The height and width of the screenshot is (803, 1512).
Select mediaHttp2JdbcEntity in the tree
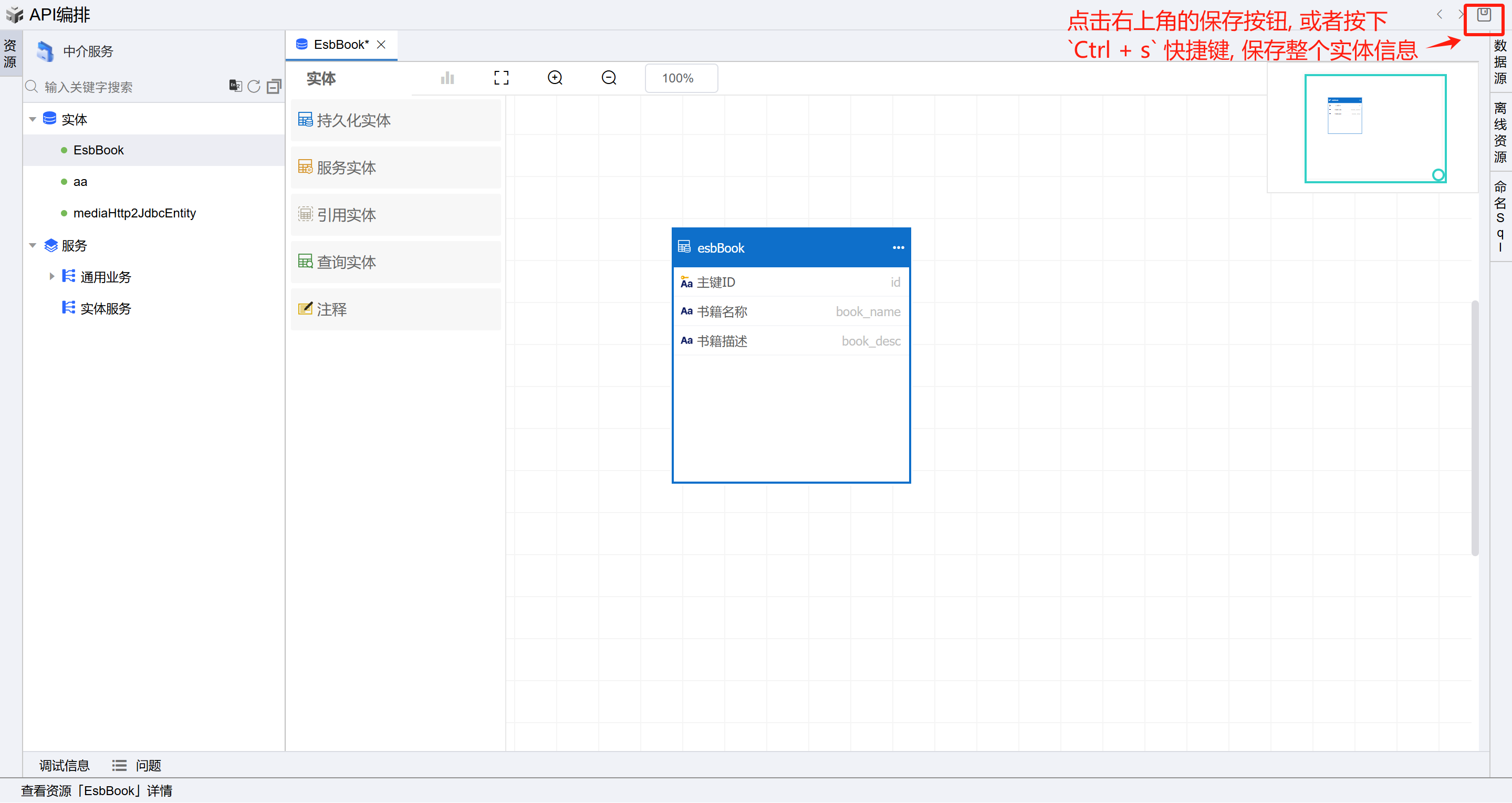tap(134, 213)
